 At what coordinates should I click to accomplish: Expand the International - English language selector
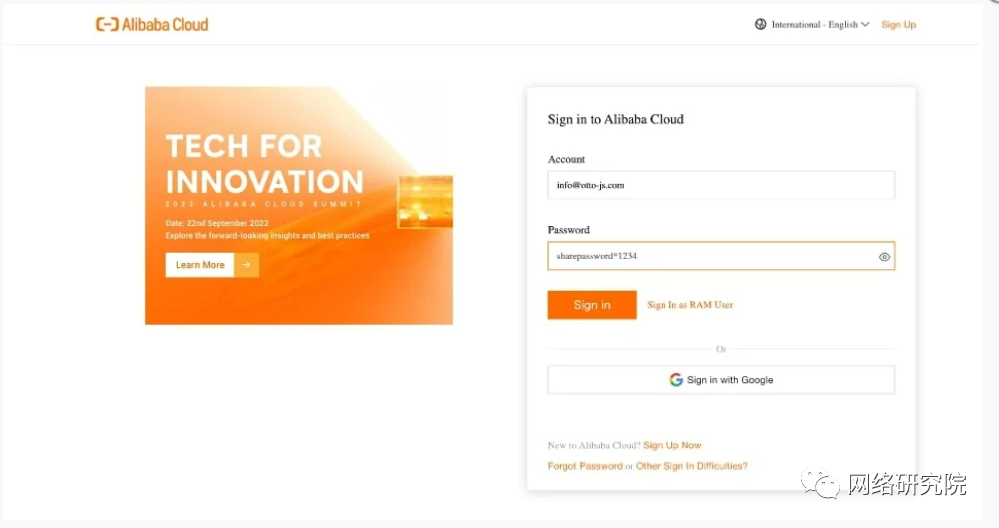click(x=812, y=24)
